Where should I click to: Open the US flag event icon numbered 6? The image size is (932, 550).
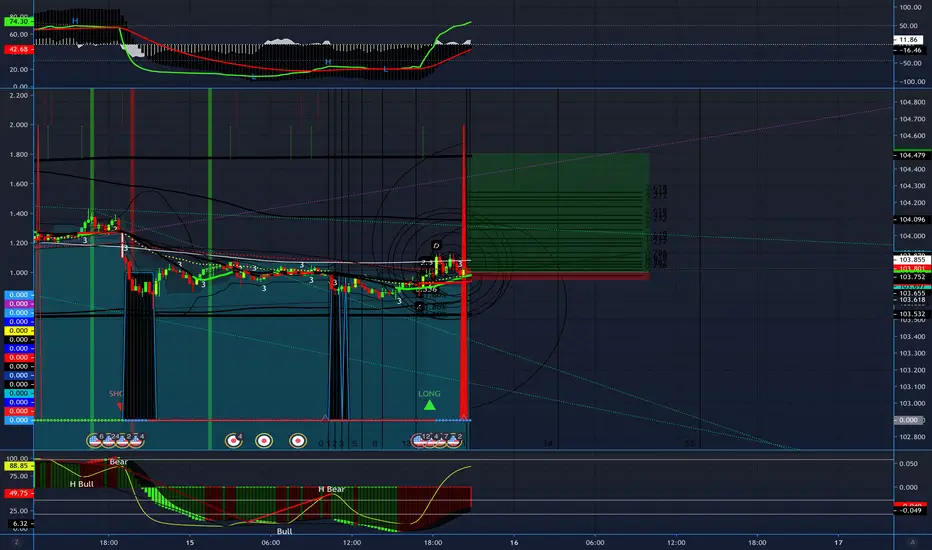click(x=95, y=440)
